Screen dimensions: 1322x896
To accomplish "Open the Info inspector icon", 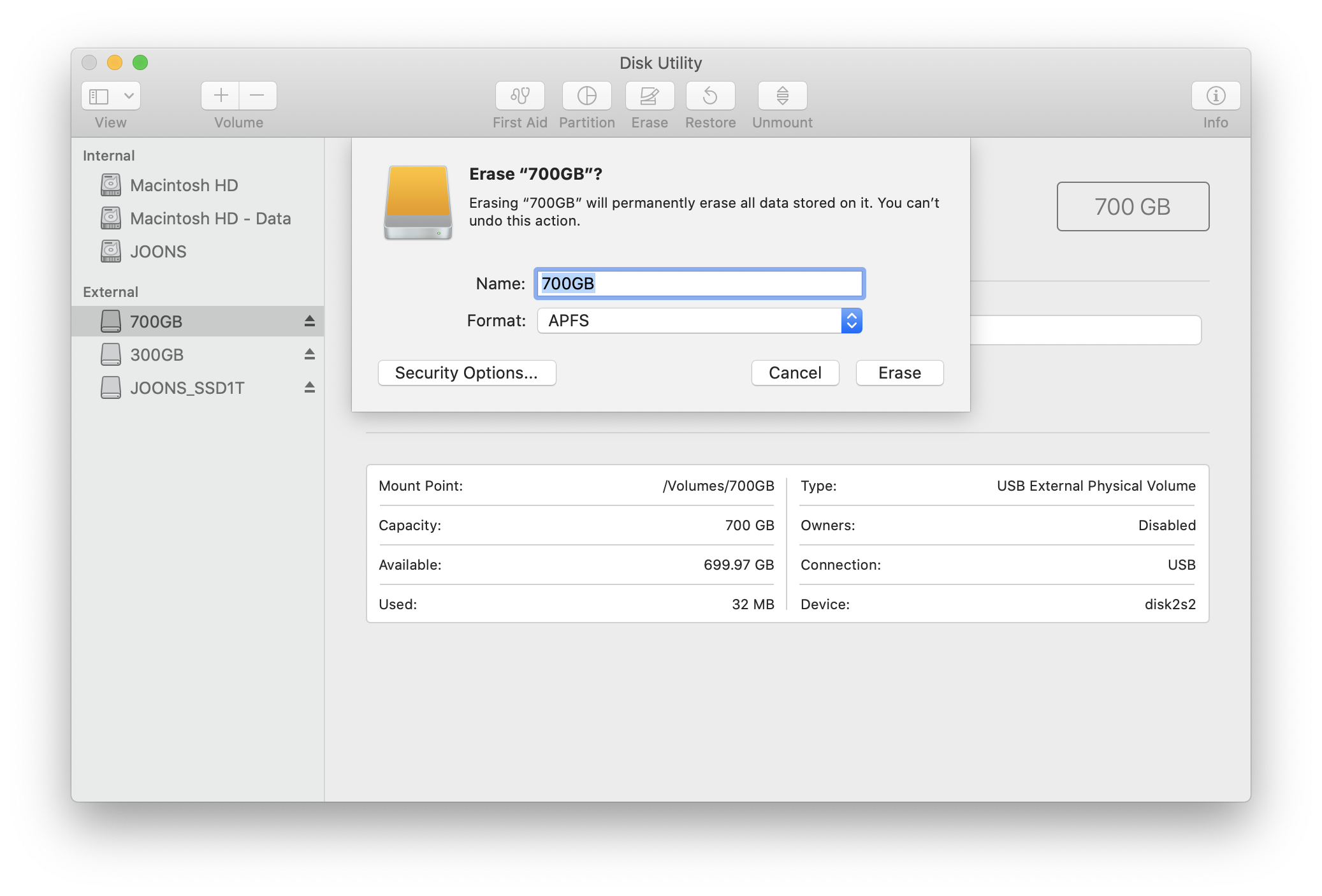I will (x=1215, y=96).
